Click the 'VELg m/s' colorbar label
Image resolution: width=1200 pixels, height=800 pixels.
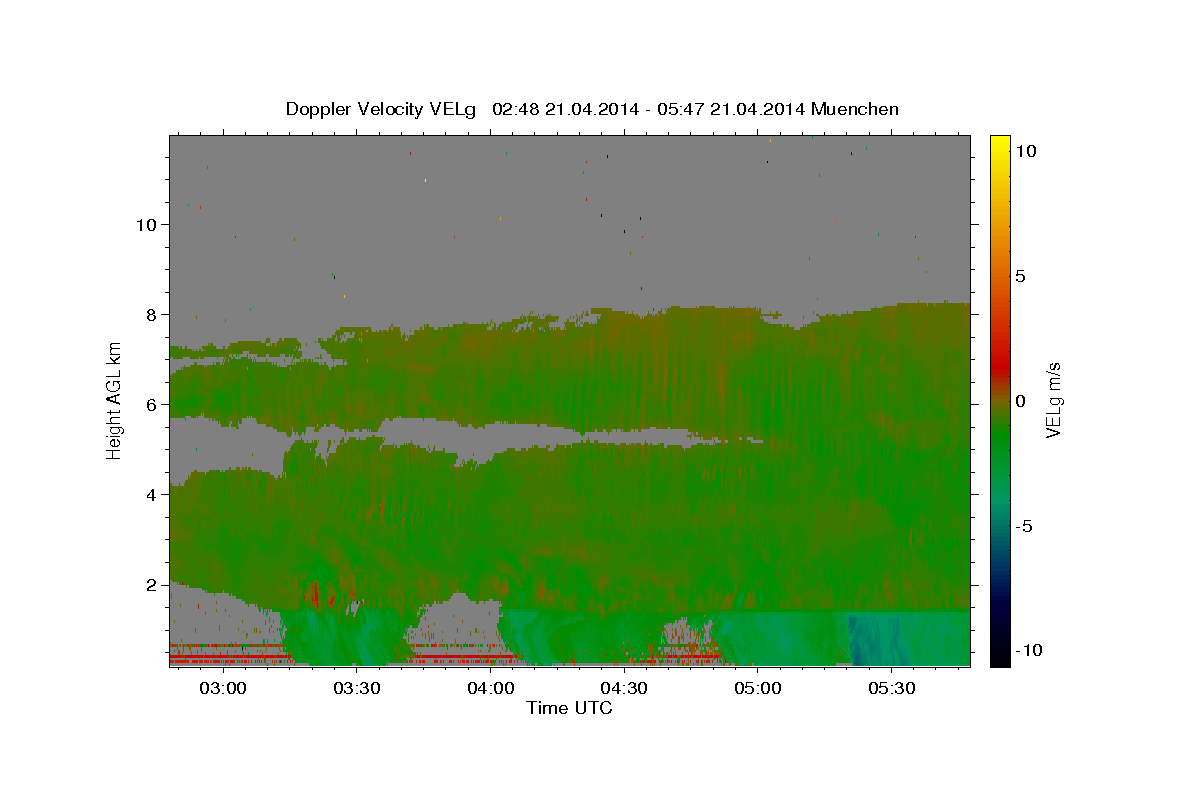(x=1053, y=400)
